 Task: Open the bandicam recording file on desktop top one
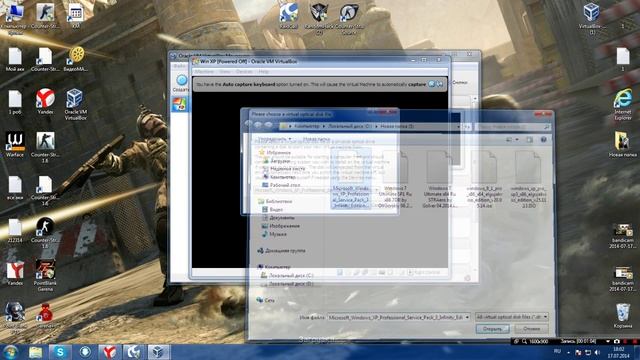tap(622, 236)
